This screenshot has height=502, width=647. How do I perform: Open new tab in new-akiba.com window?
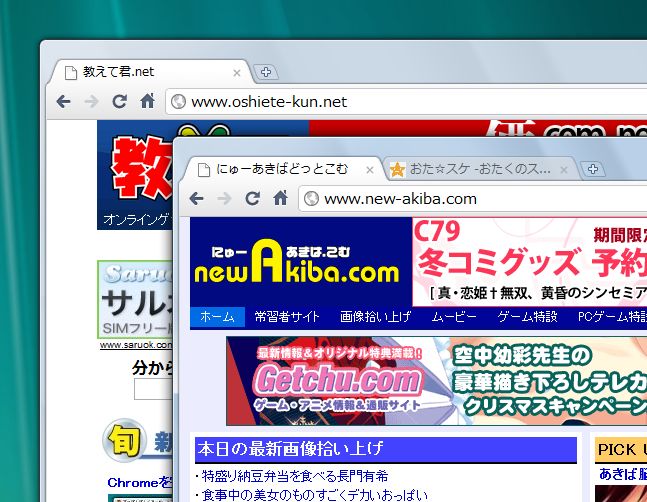click(x=593, y=169)
